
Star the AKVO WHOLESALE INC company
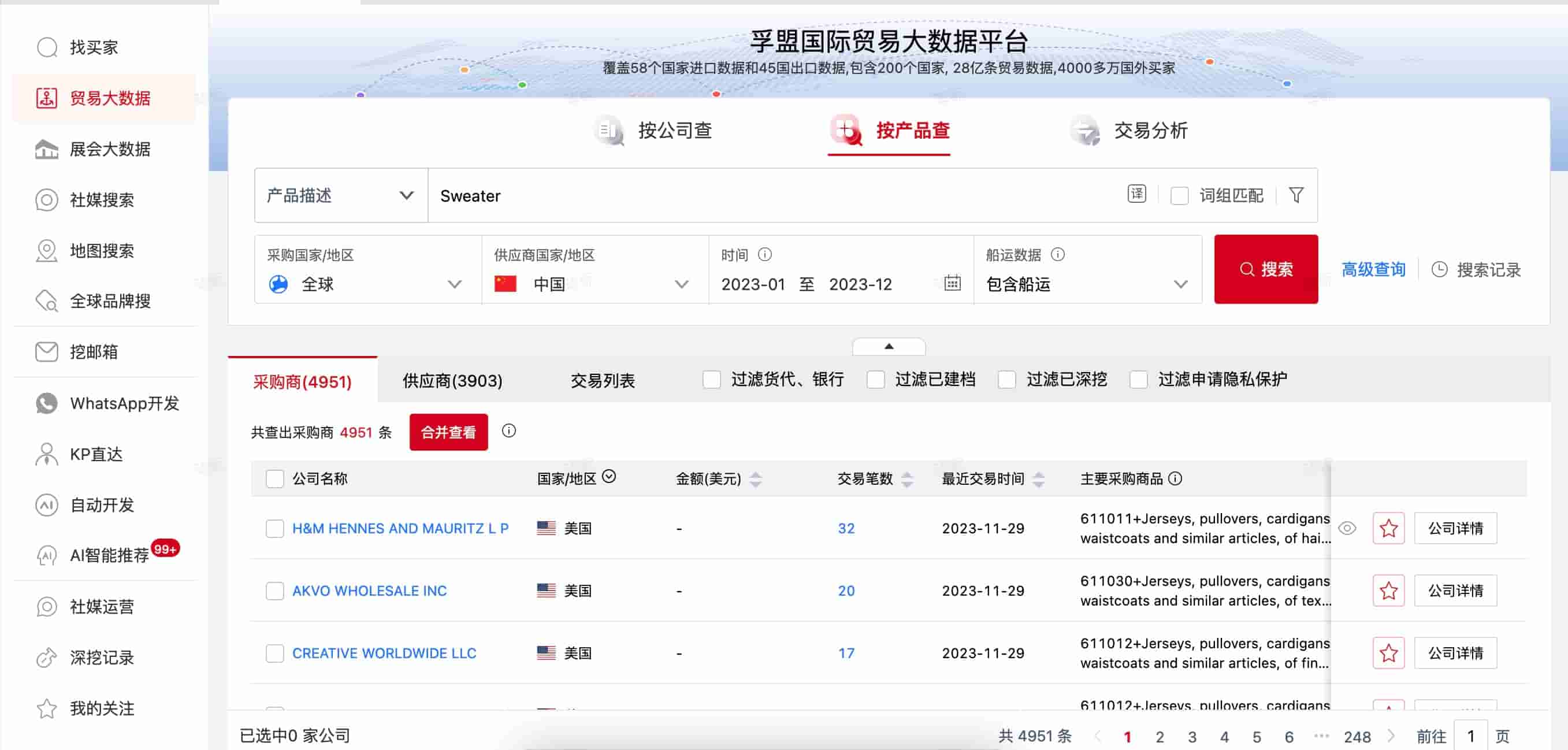click(1388, 590)
